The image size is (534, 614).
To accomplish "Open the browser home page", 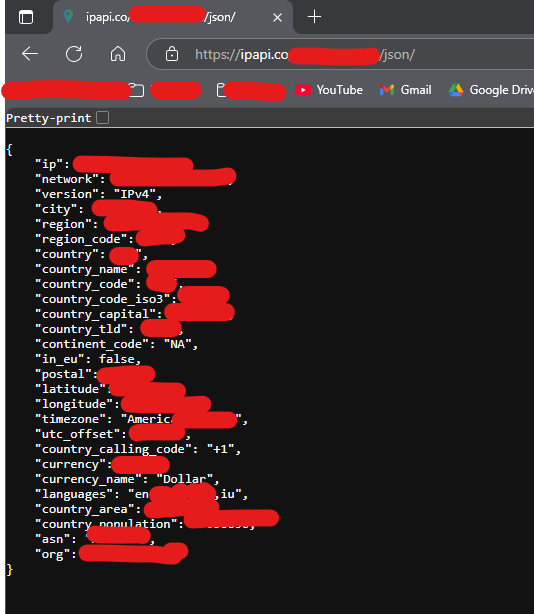I will (x=118, y=54).
